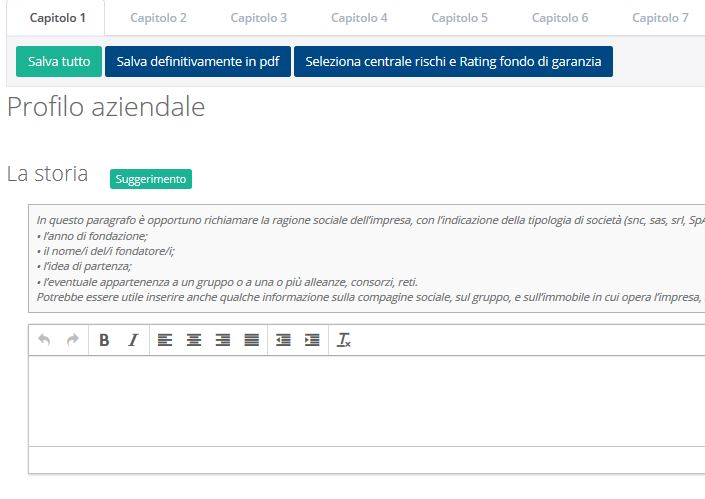Align text left in the editor
The width and height of the screenshot is (705, 499).
pyautogui.click(x=165, y=340)
